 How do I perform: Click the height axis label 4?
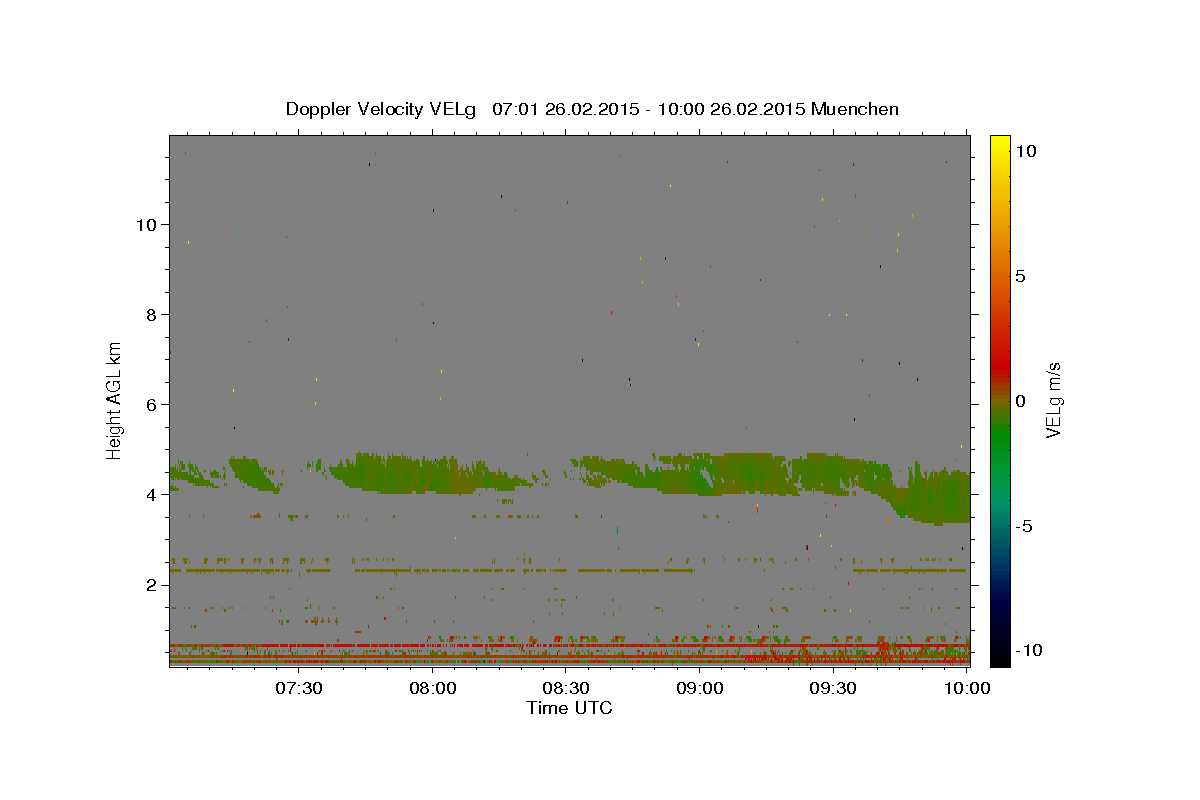(151, 495)
